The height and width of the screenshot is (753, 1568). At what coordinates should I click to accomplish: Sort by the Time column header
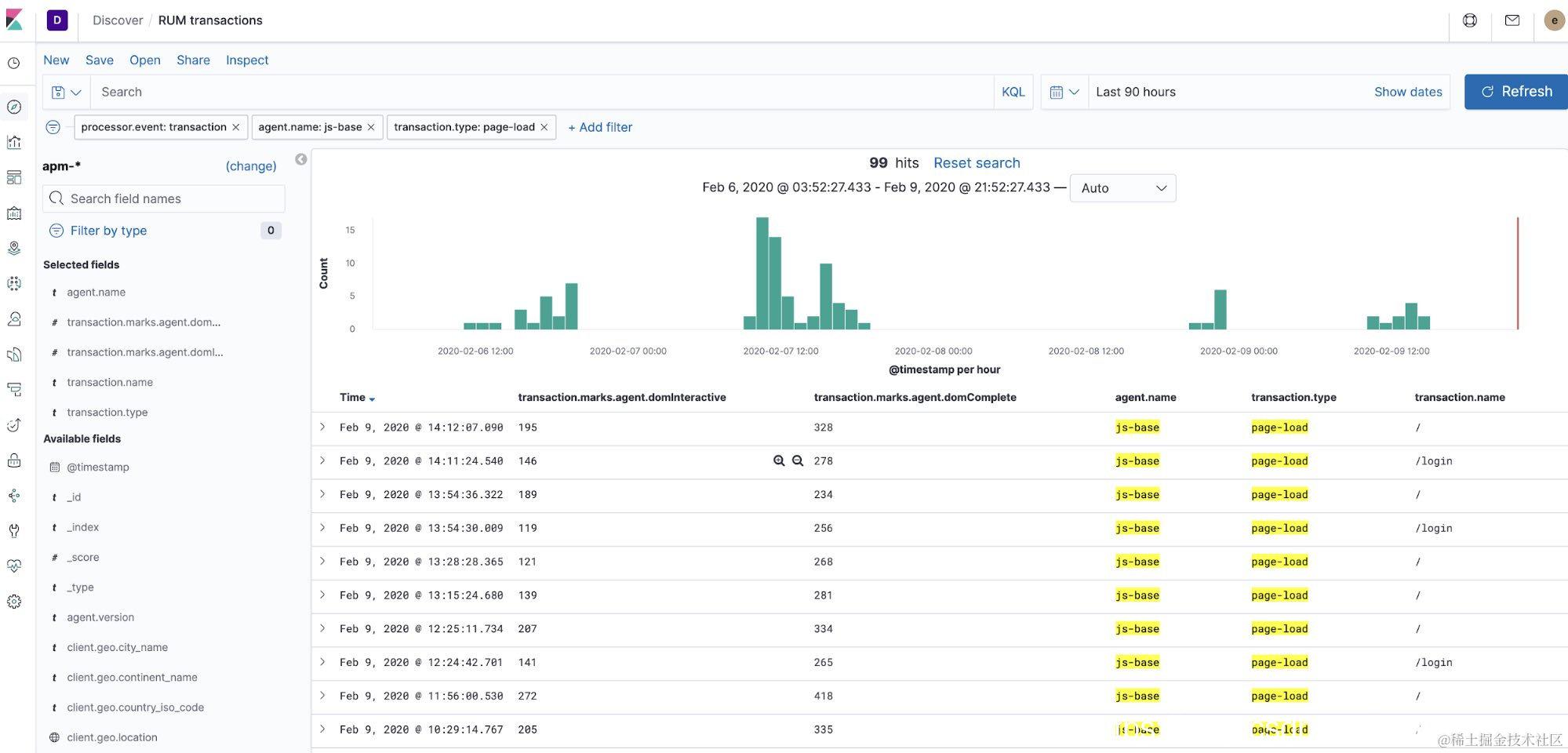coord(357,398)
